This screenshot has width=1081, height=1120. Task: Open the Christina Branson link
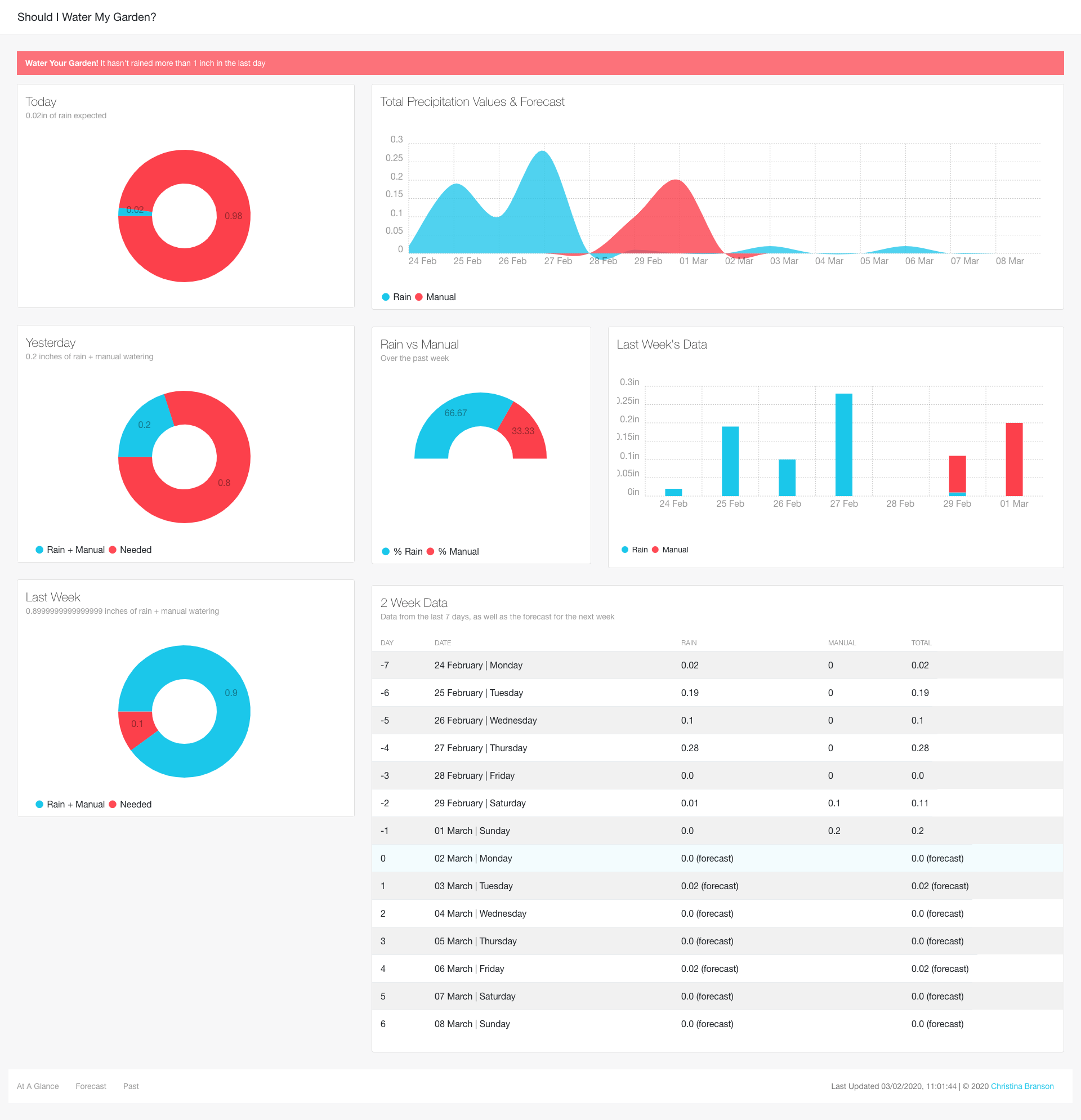[1021, 1086]
